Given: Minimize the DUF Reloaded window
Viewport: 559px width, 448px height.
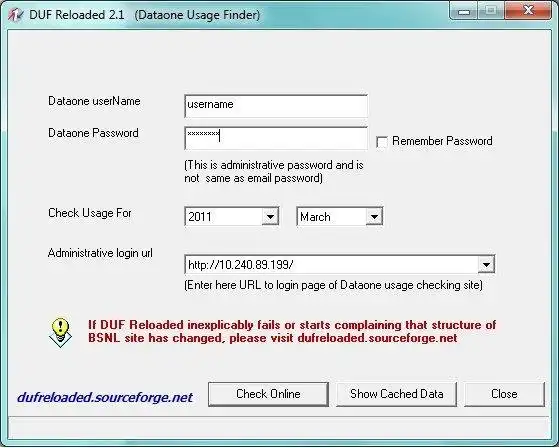Looking at the screenshot, I should tap(464, 12).
